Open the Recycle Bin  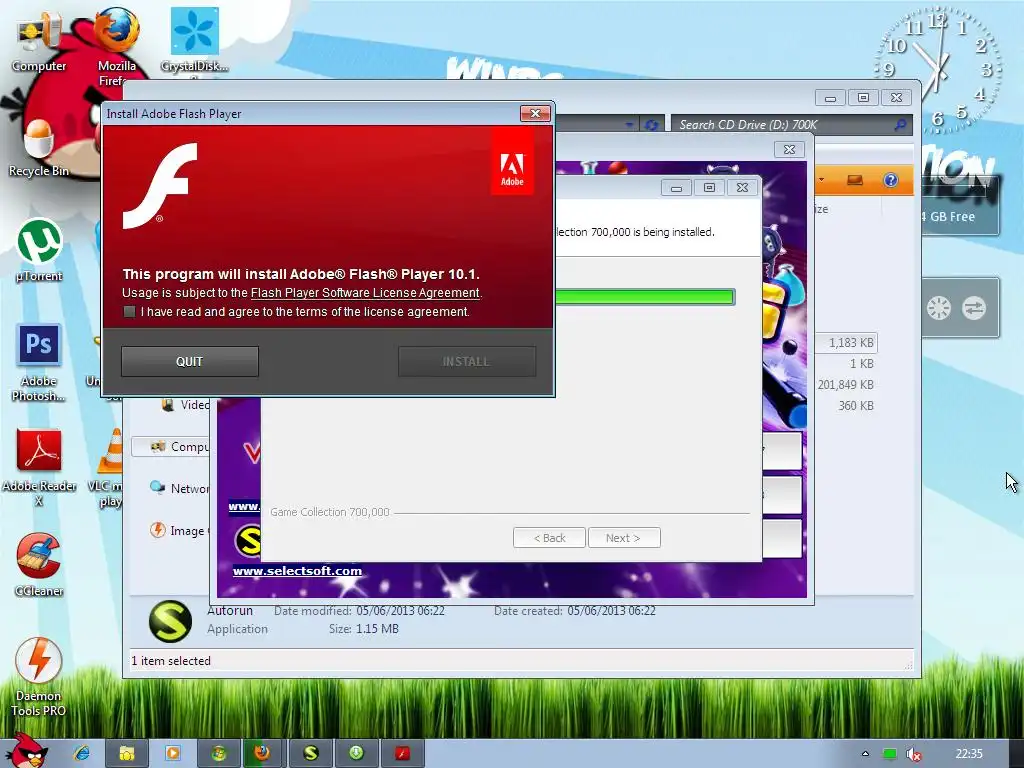39,148
